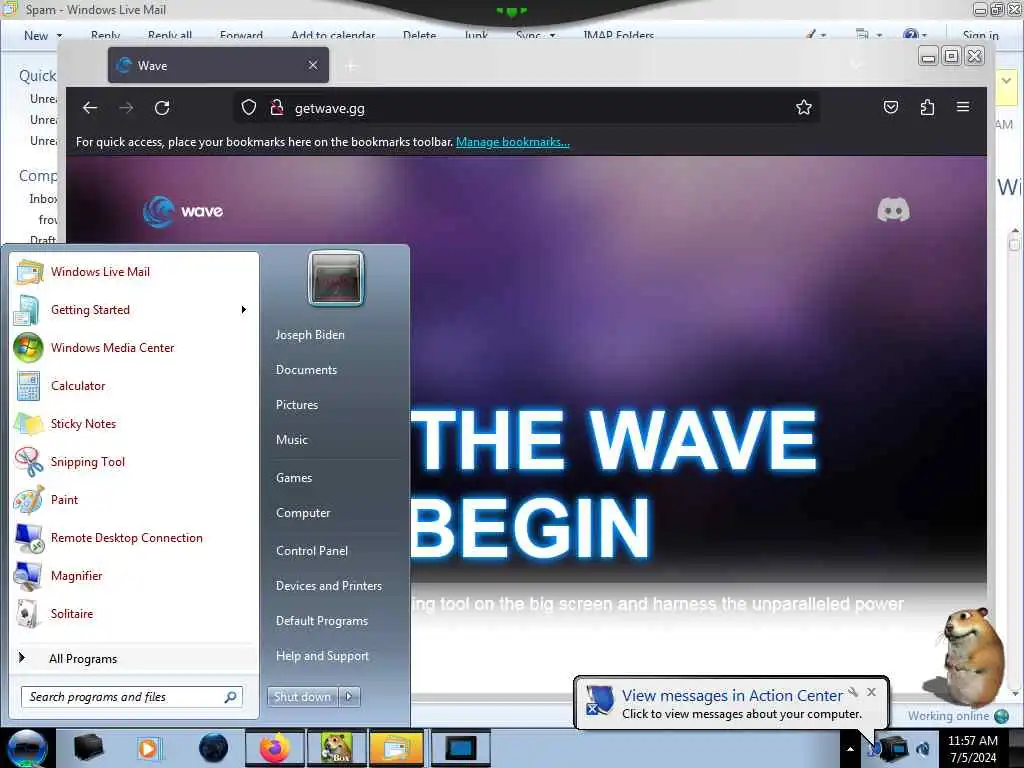
Task: Click the taskbar clock showing 11:57 AM
Action: click(973, 749)
